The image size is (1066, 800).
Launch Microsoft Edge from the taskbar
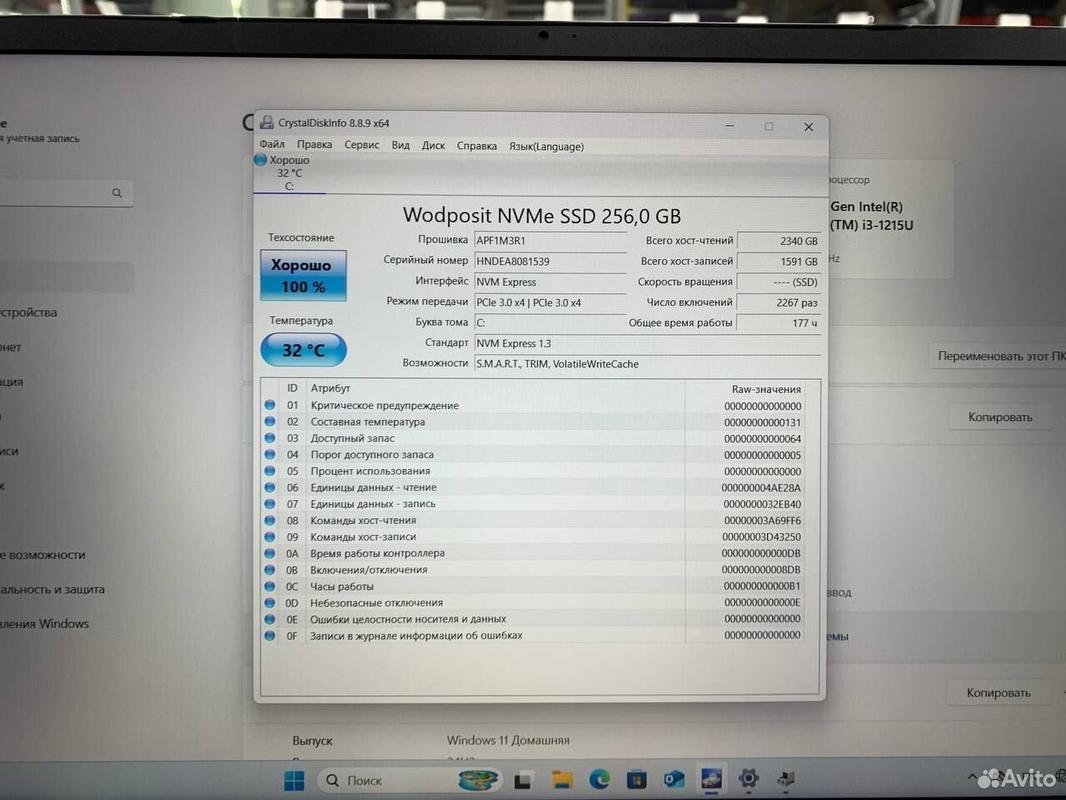[x=599, y=780]
